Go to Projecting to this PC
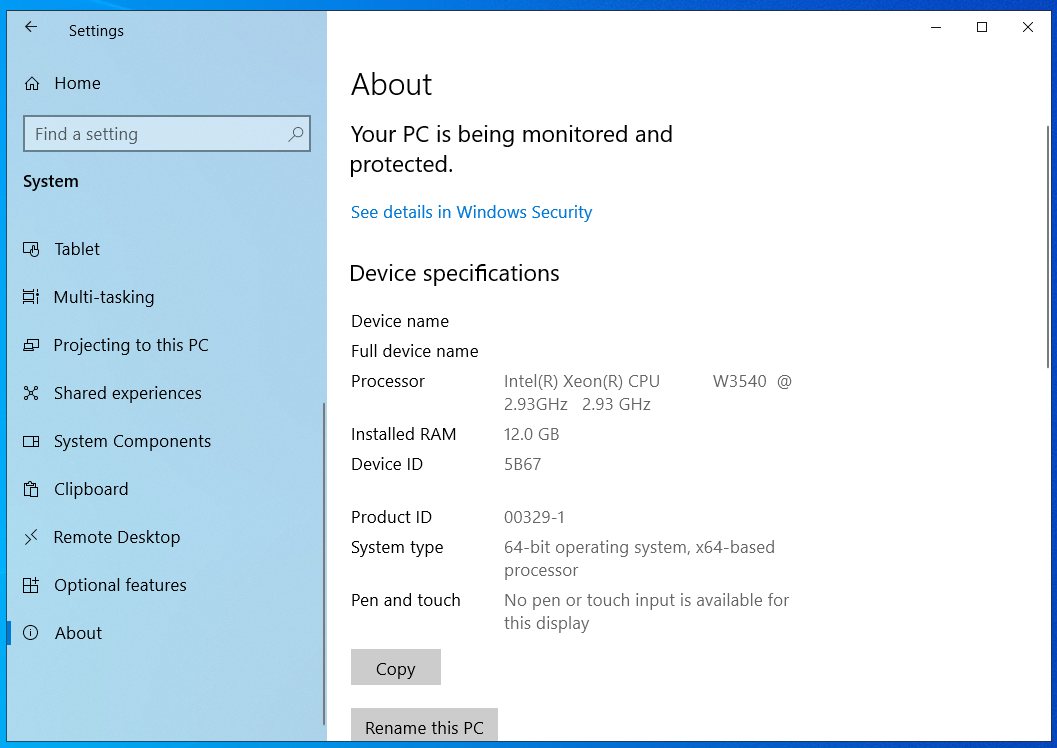1057x748 pixels. [166, 345]
